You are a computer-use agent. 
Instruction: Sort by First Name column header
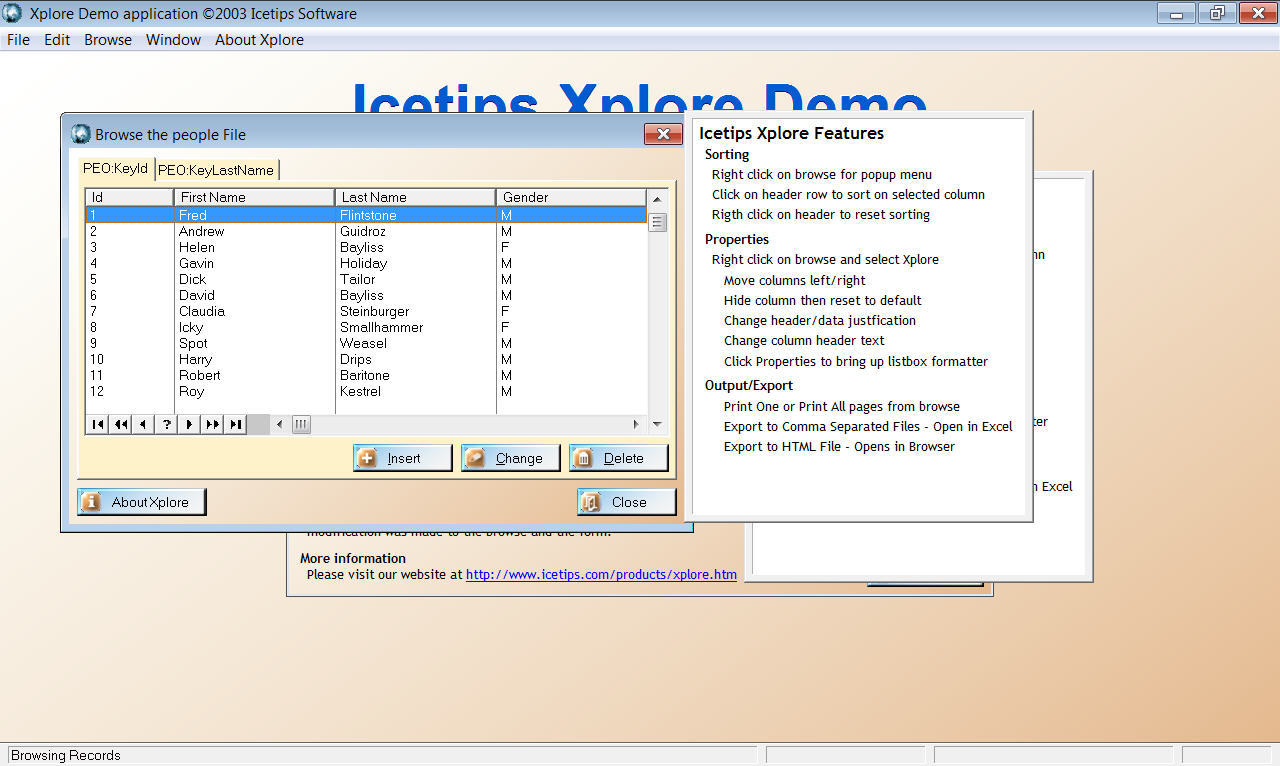pos(255,197)
